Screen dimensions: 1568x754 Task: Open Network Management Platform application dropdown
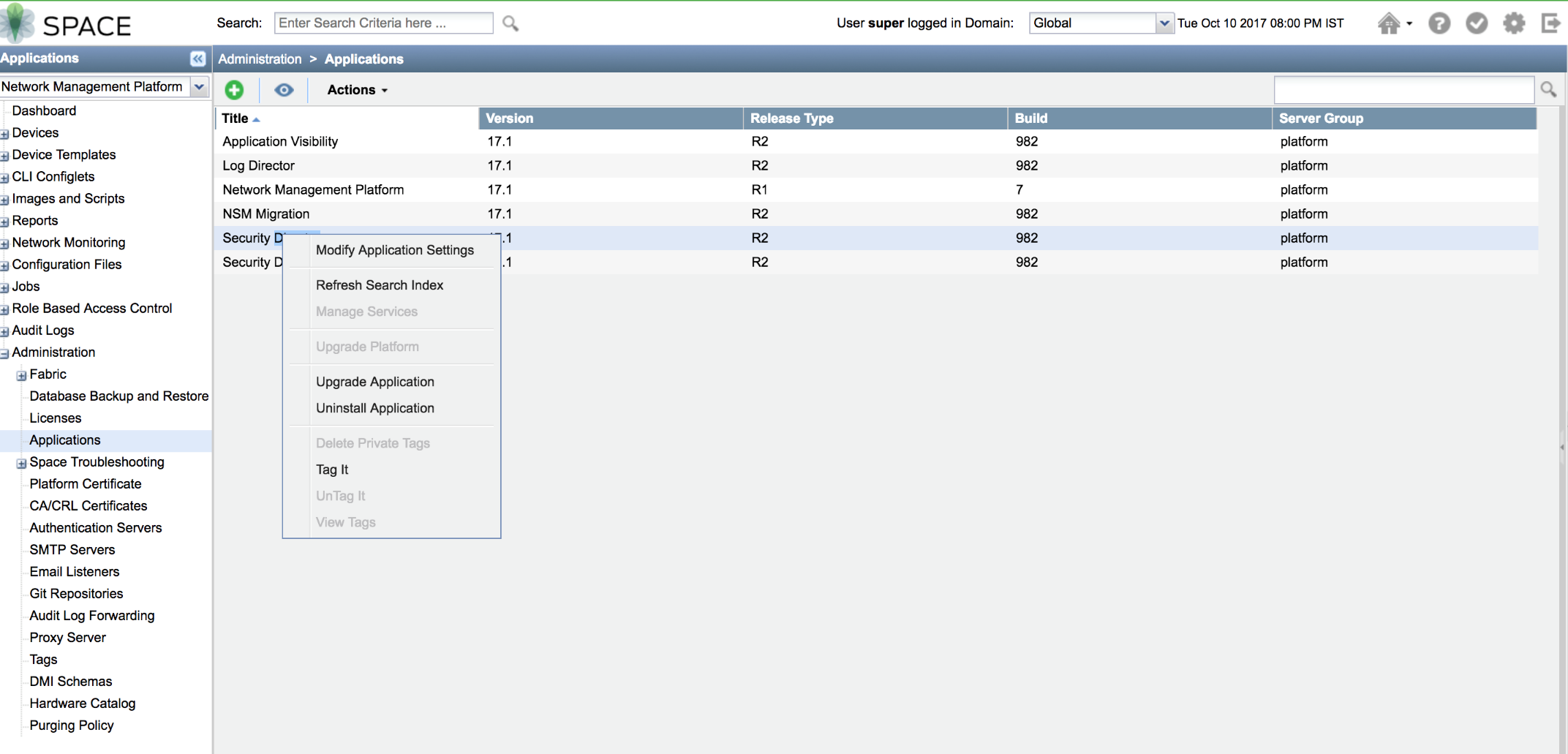tap(199, 87)
